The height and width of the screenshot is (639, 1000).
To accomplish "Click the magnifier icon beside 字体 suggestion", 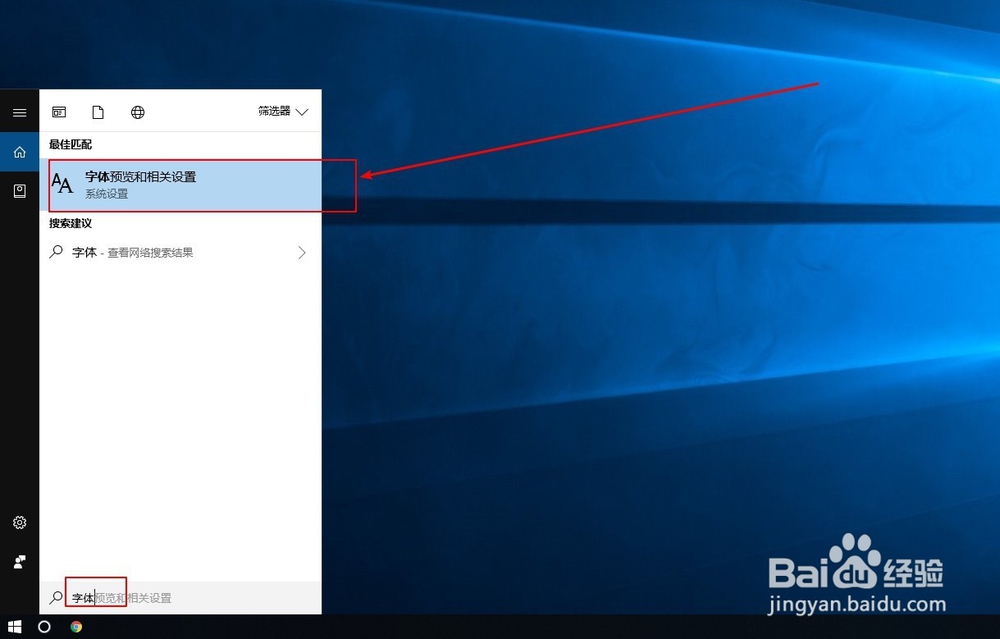I will pyautogui.click(x=56, y=252).
